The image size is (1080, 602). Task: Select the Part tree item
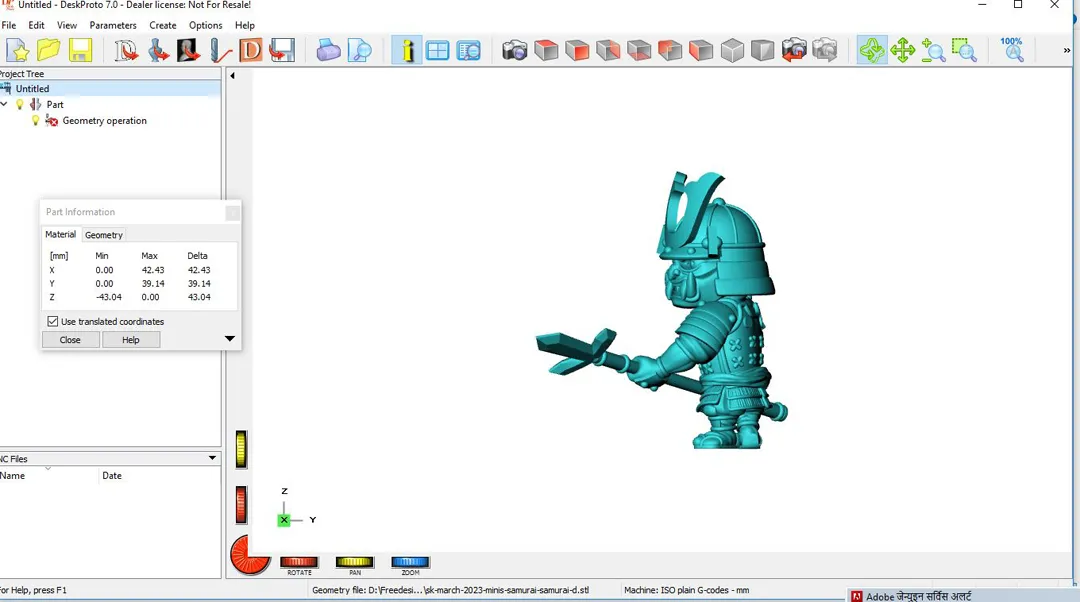point(55,105)
